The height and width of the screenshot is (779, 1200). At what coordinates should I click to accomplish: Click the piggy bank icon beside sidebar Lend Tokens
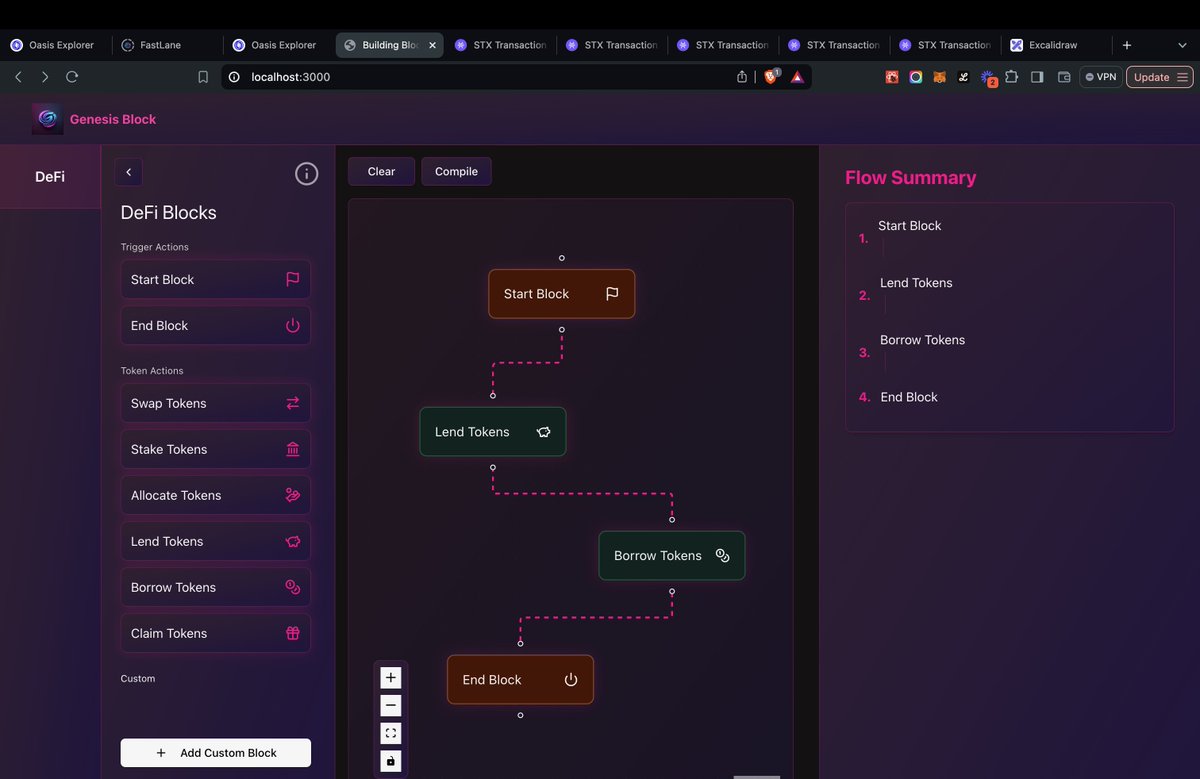point(293,541)
